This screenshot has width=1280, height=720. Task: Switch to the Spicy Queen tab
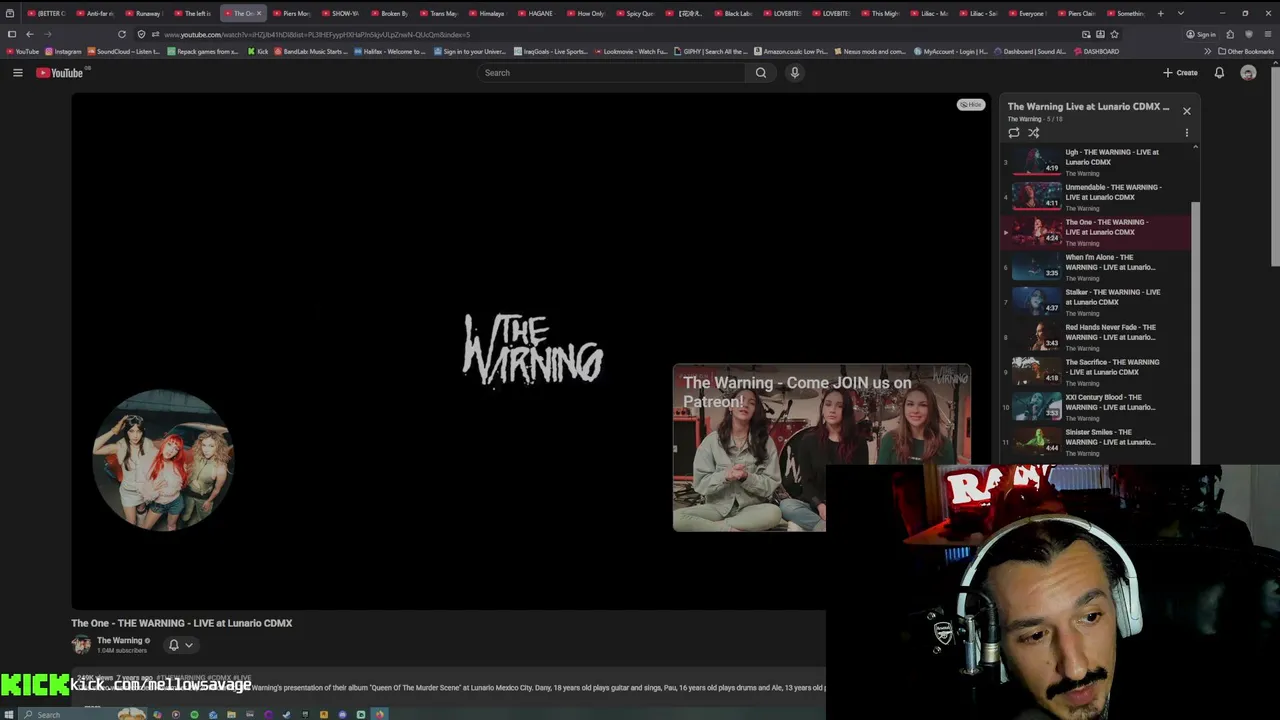point(636,13)
